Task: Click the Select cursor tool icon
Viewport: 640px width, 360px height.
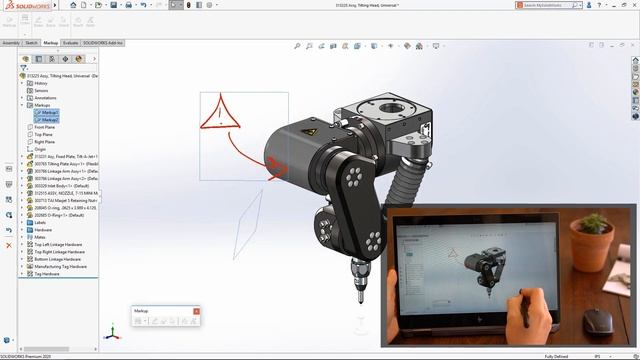Action: [x=173, y=5]
